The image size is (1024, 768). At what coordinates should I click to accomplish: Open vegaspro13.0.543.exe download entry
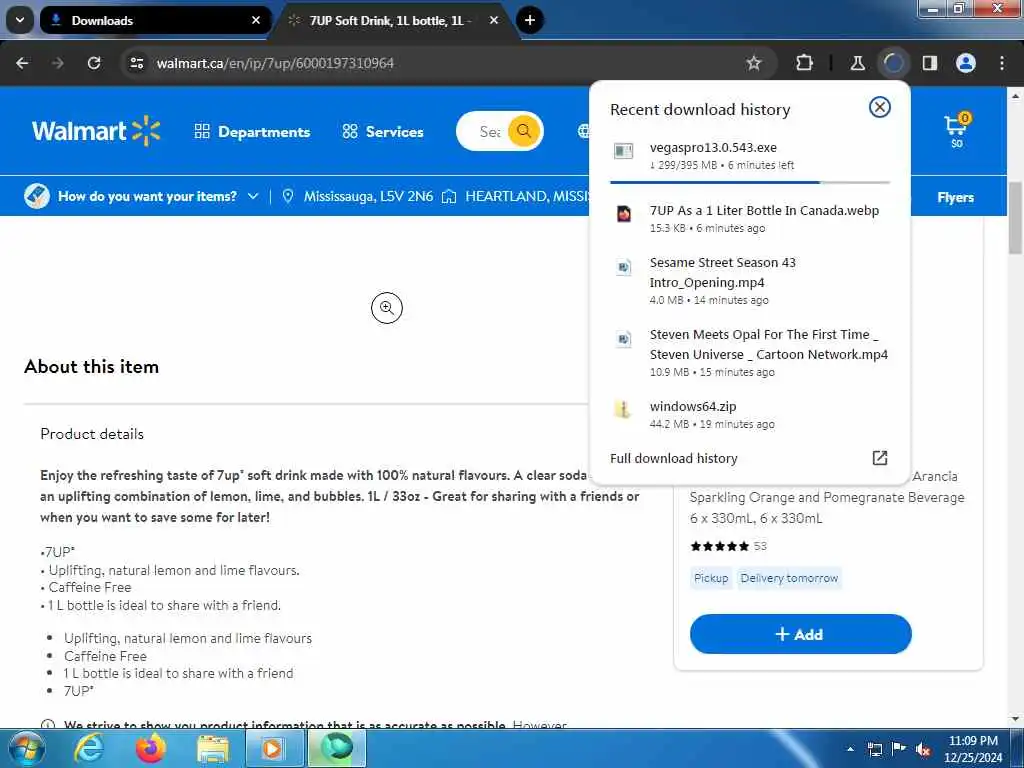(750, 155)
